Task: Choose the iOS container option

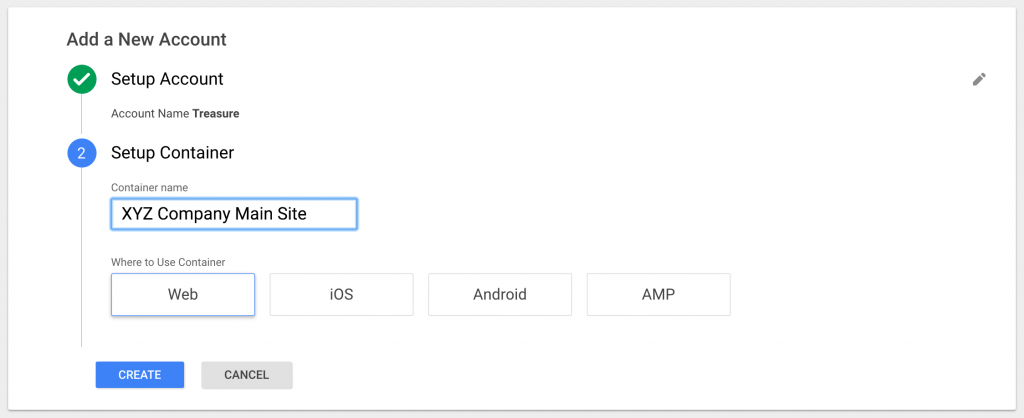Action: pos(342,295)
